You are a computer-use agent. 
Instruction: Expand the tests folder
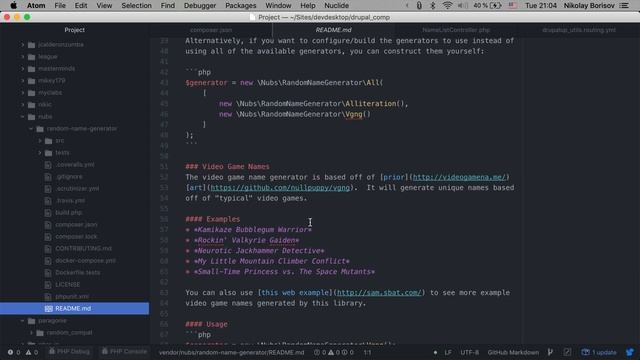click(x=40, y=153)
